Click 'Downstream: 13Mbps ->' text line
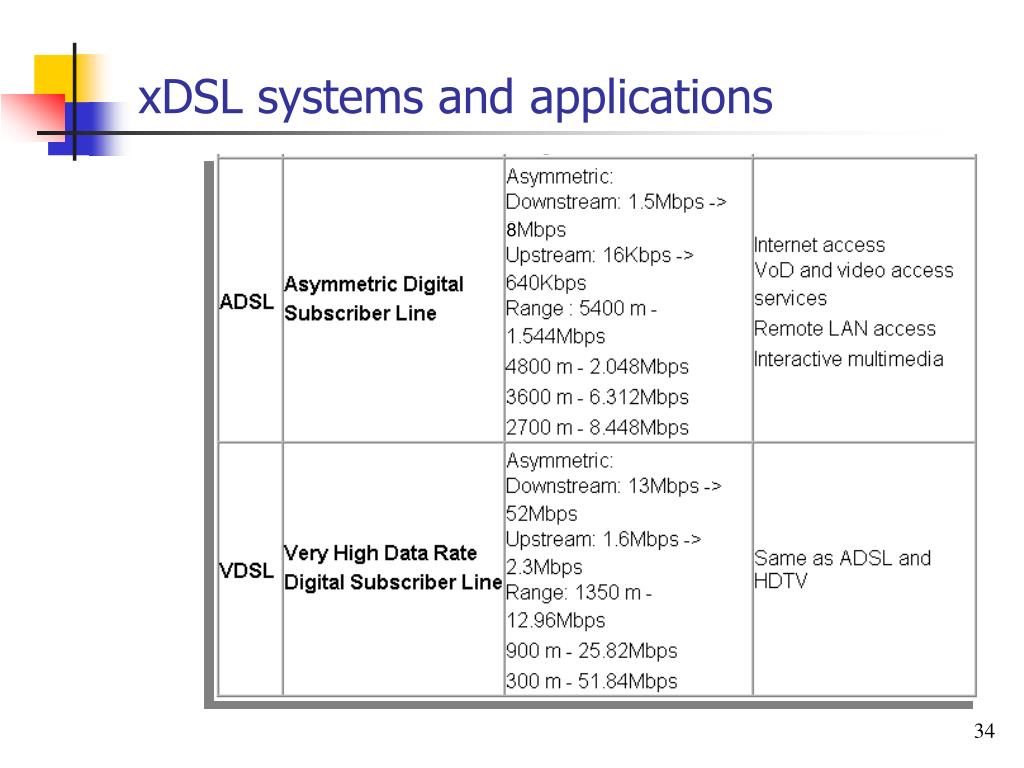1024x768 pixels. [614, 487]
